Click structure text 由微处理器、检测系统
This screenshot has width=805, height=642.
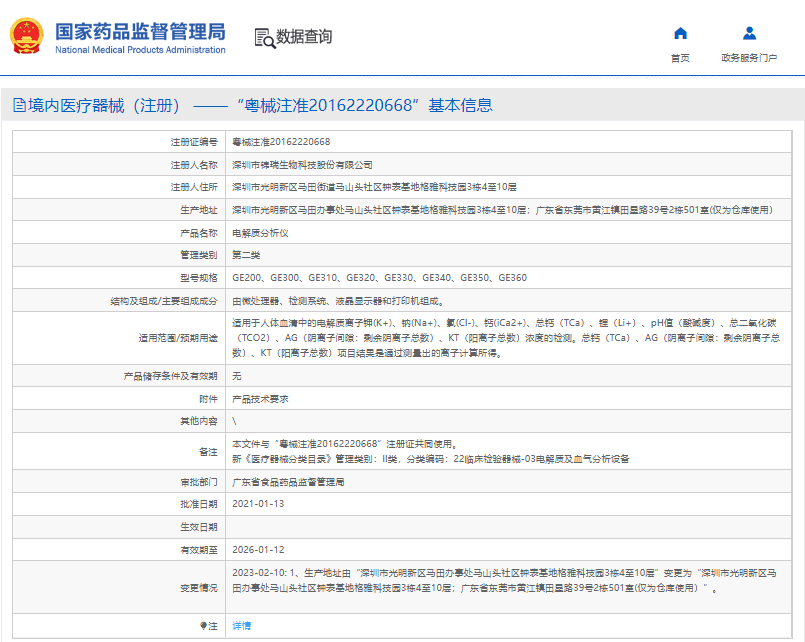[338, 301]
